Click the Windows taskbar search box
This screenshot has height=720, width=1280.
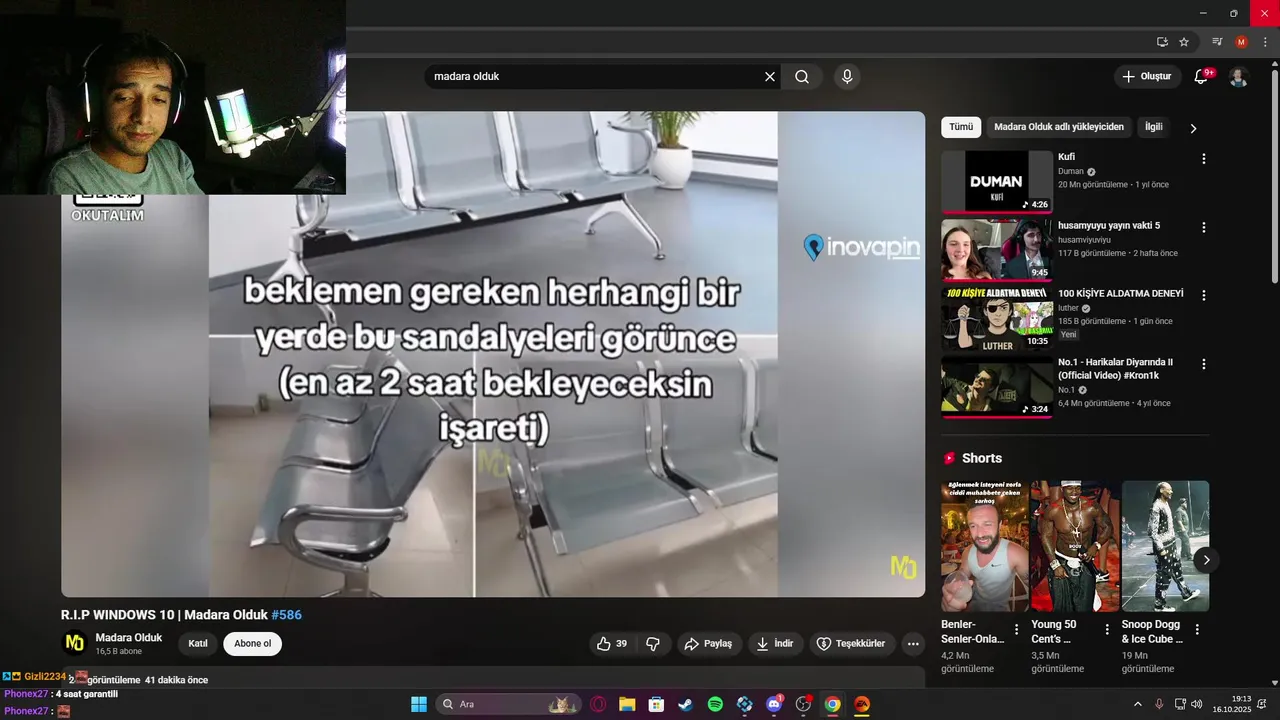coord(508,704)
